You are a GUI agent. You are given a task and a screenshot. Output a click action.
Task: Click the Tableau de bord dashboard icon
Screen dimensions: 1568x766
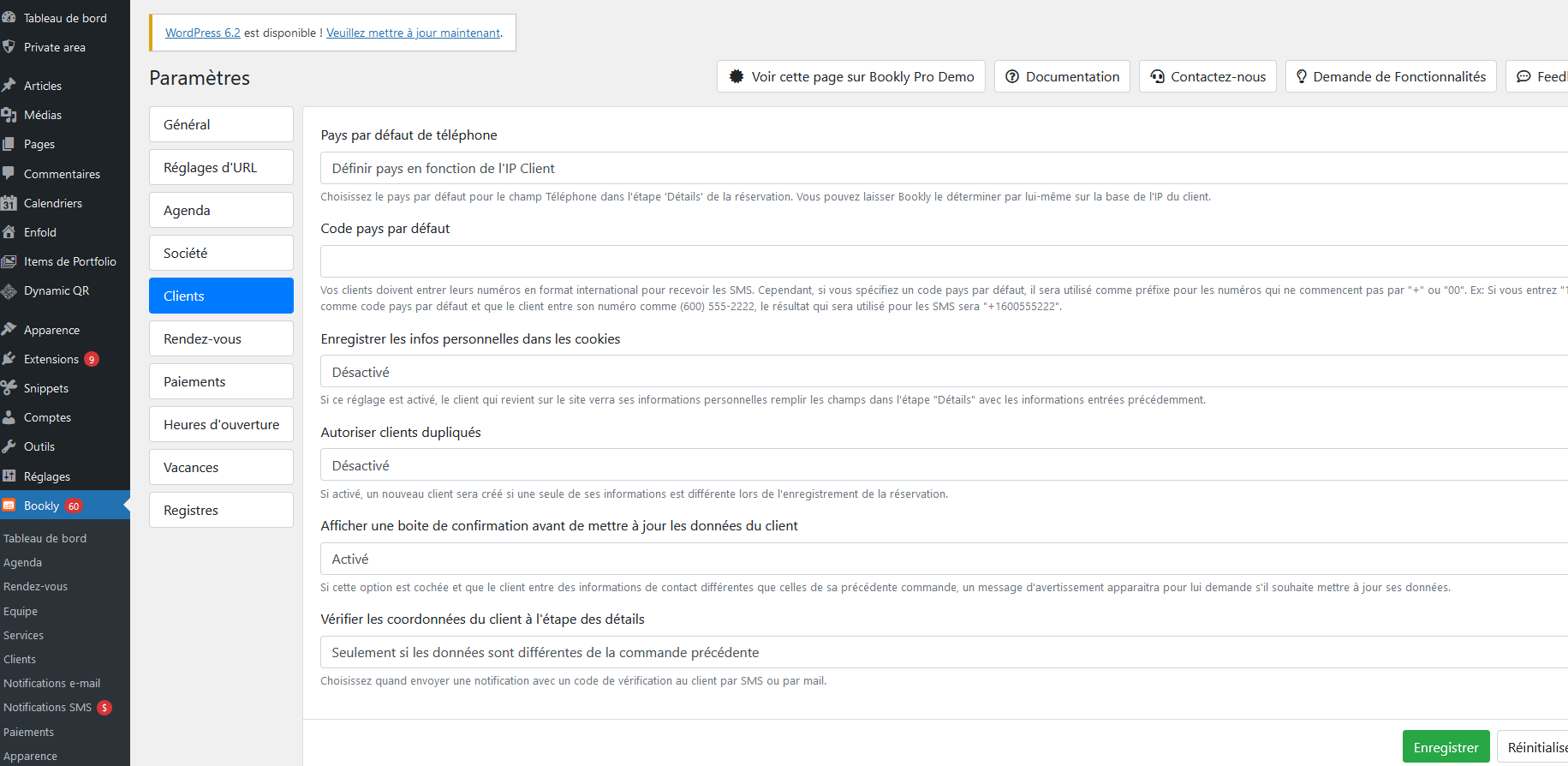(x=9, y=17)
